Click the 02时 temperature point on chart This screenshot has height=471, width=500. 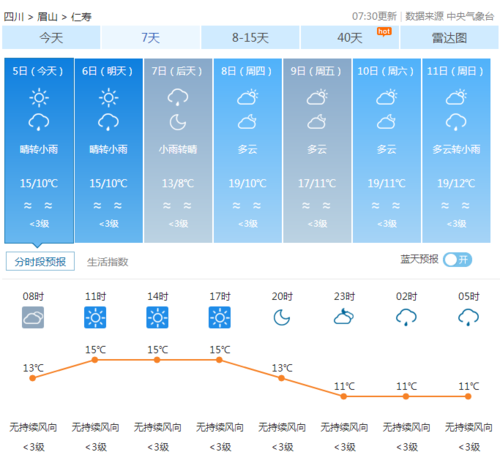pos(406,396)
